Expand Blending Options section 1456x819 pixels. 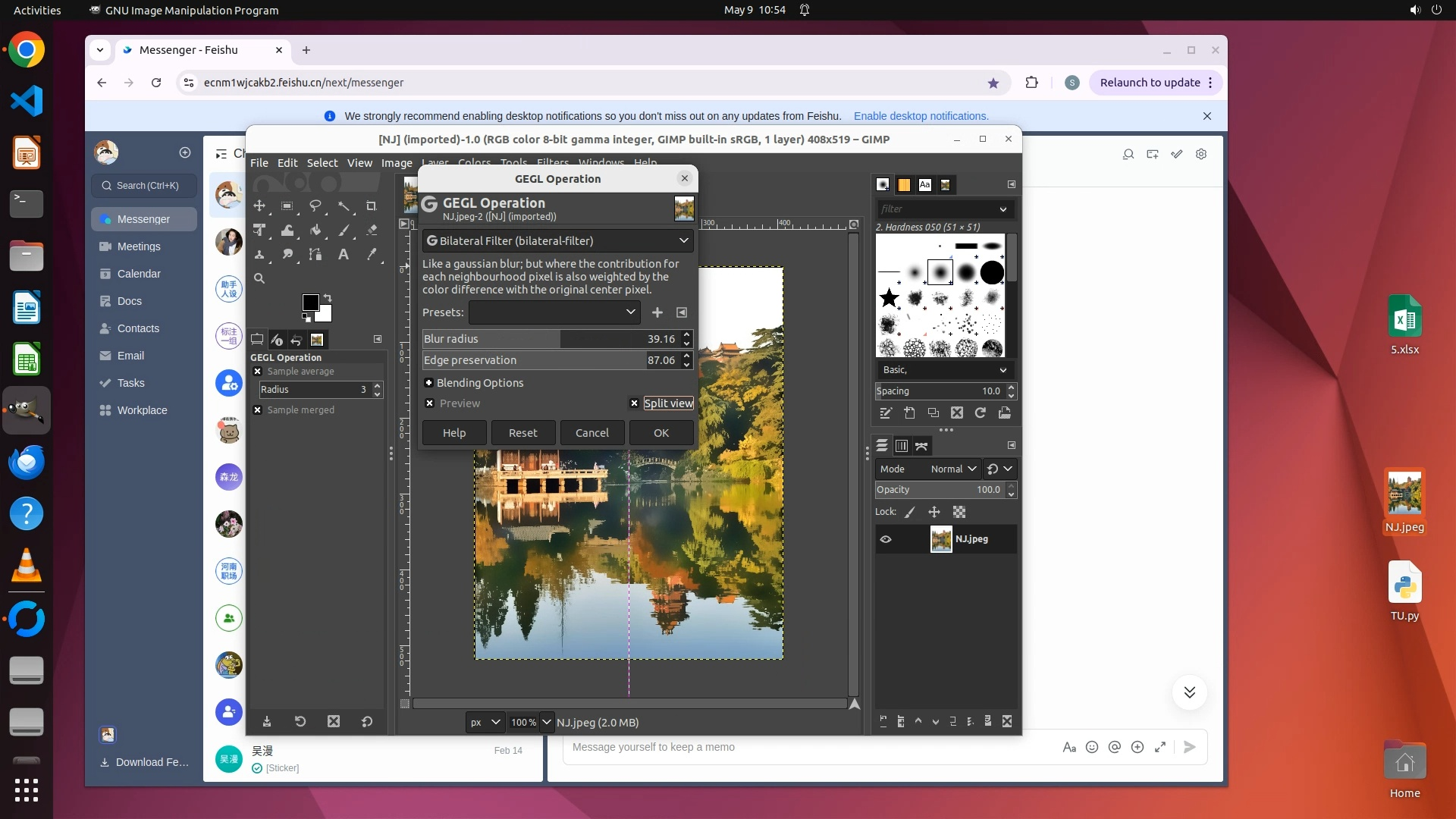[x=429, y=383]
